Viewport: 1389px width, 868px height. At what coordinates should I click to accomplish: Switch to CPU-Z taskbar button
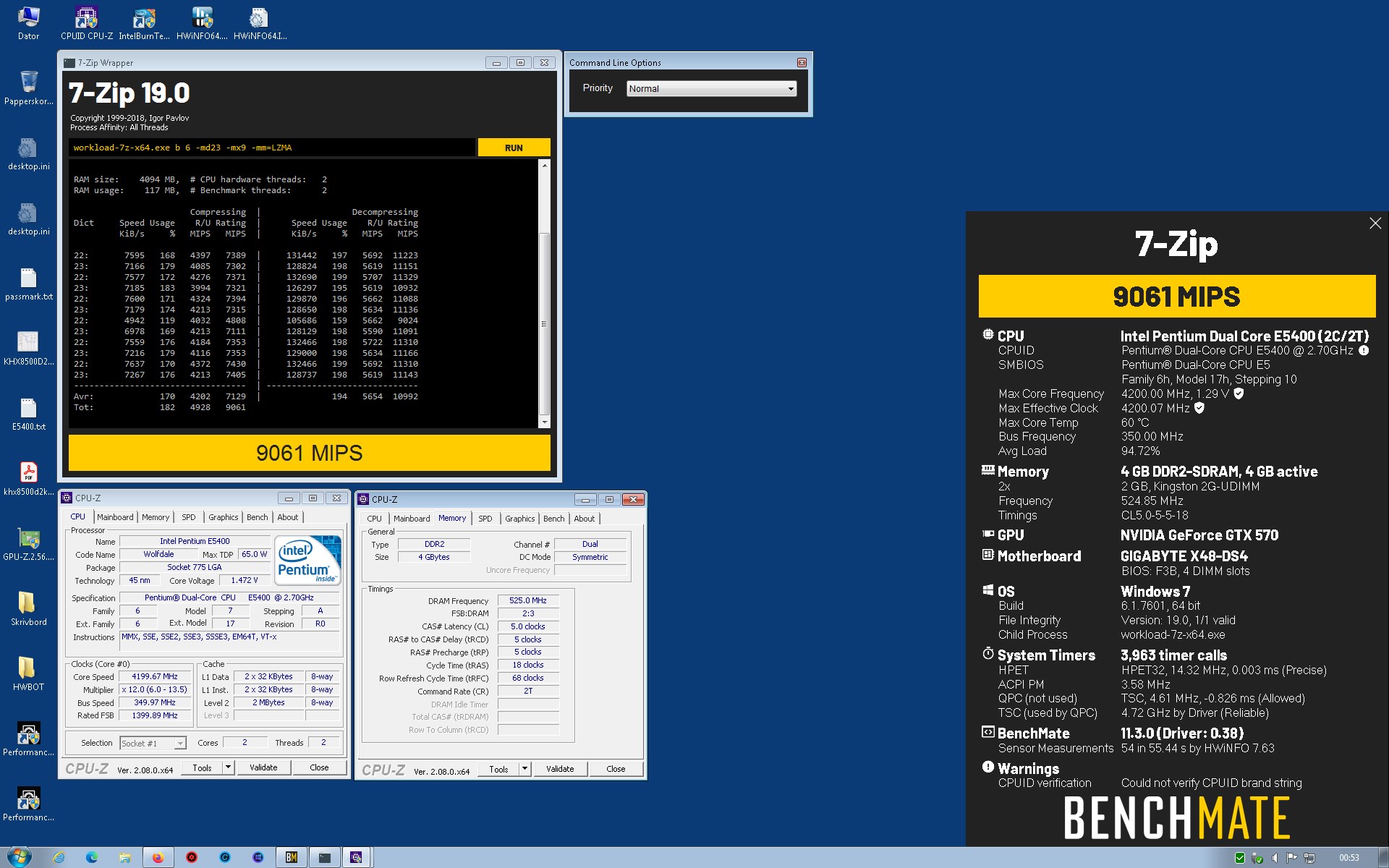click(356, 857)
